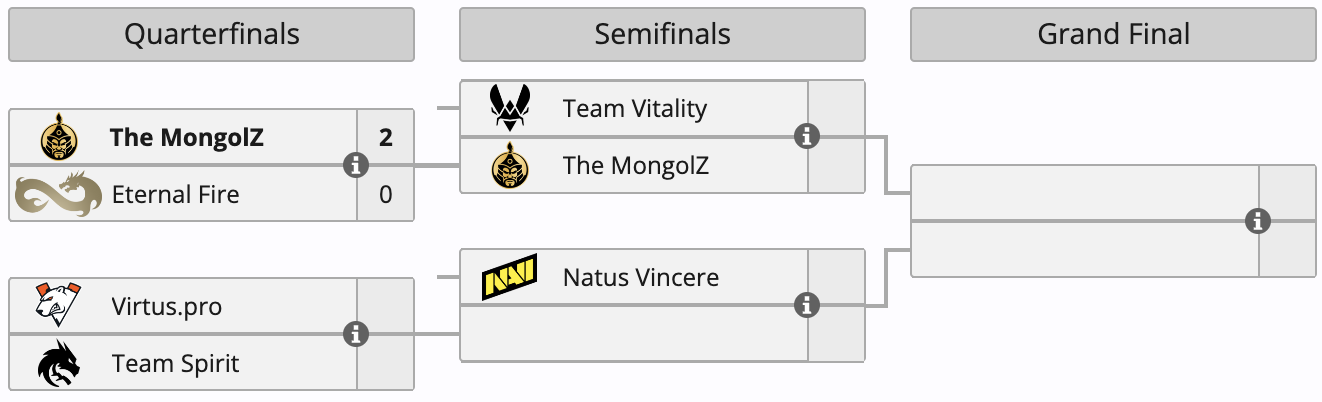The width and height of the screenshot is (1322, 402).
Task: Click The MongolZ logo in Semifinals
Action: coord(510,165)
